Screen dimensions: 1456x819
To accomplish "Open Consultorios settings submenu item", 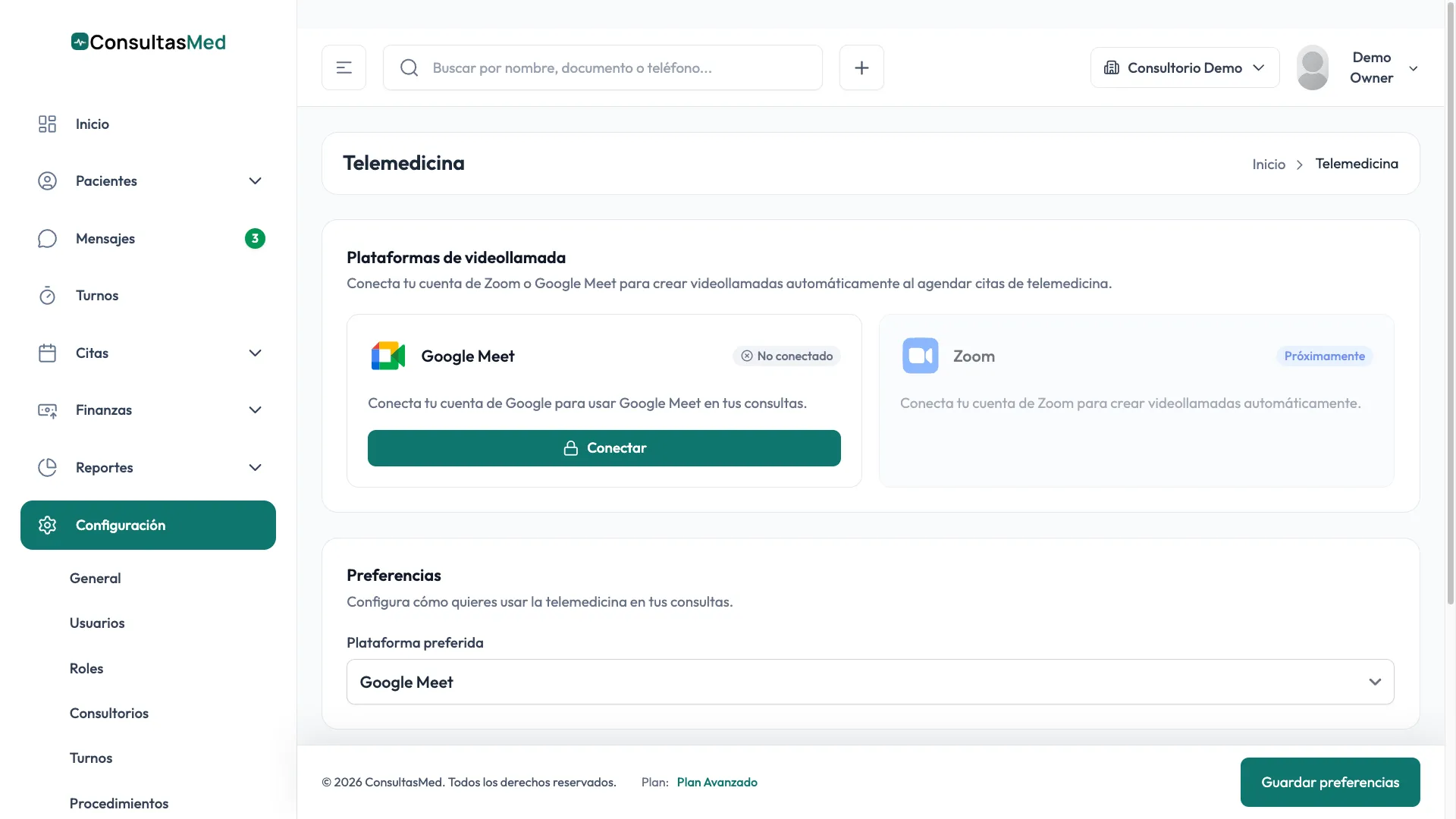I will [109, 713].
